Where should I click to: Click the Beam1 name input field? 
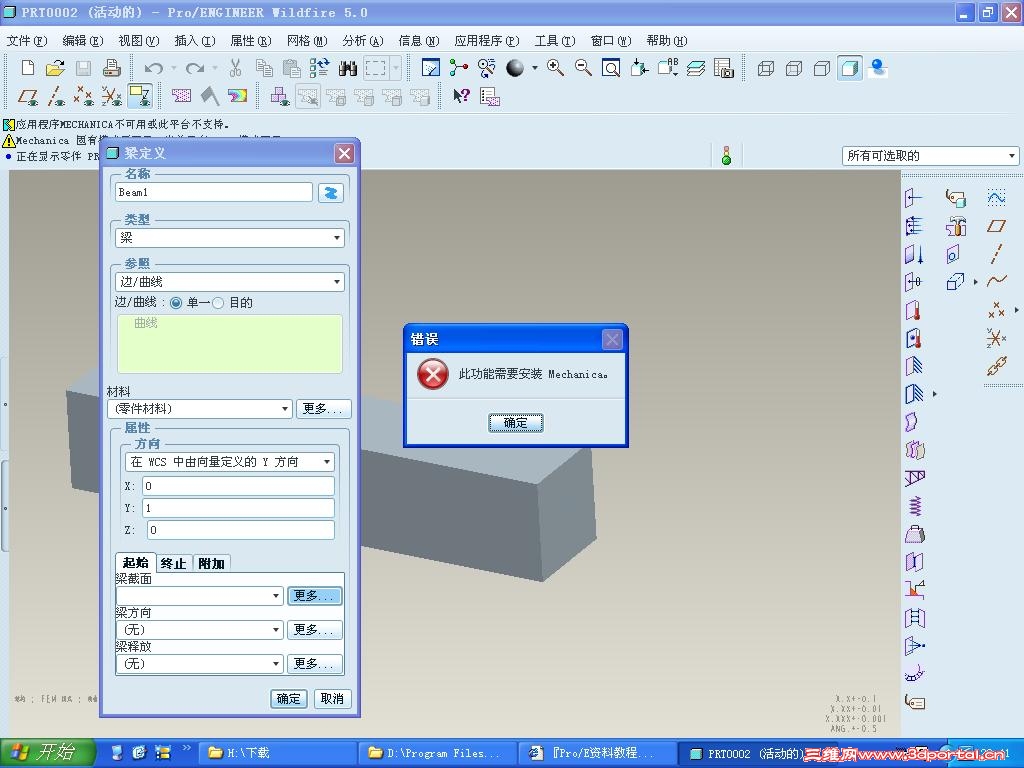[214, 192]
